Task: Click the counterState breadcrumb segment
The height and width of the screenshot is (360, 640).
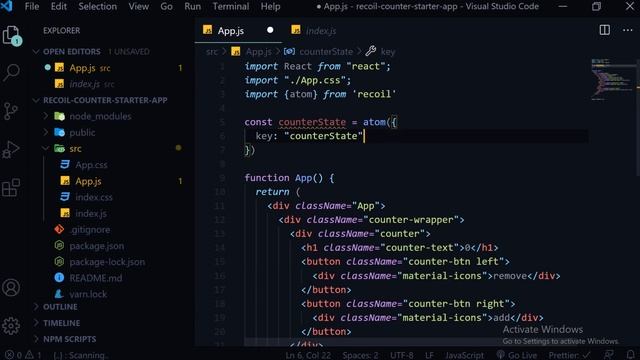Action: pos(326,51)
